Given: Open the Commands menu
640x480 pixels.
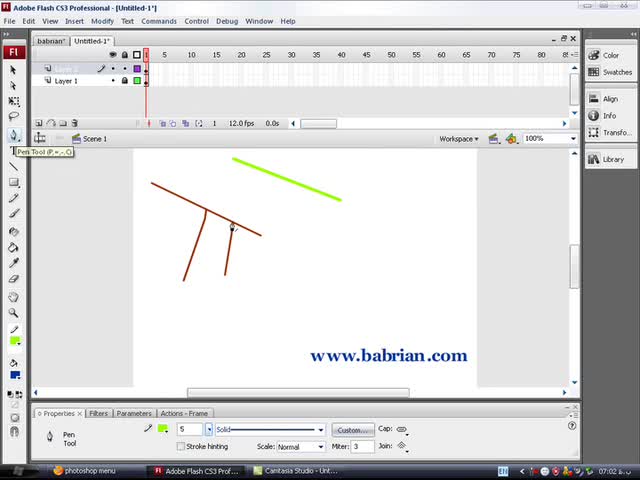Looking at the screenshot, I should pyautogui.click(x=159, y=21).
